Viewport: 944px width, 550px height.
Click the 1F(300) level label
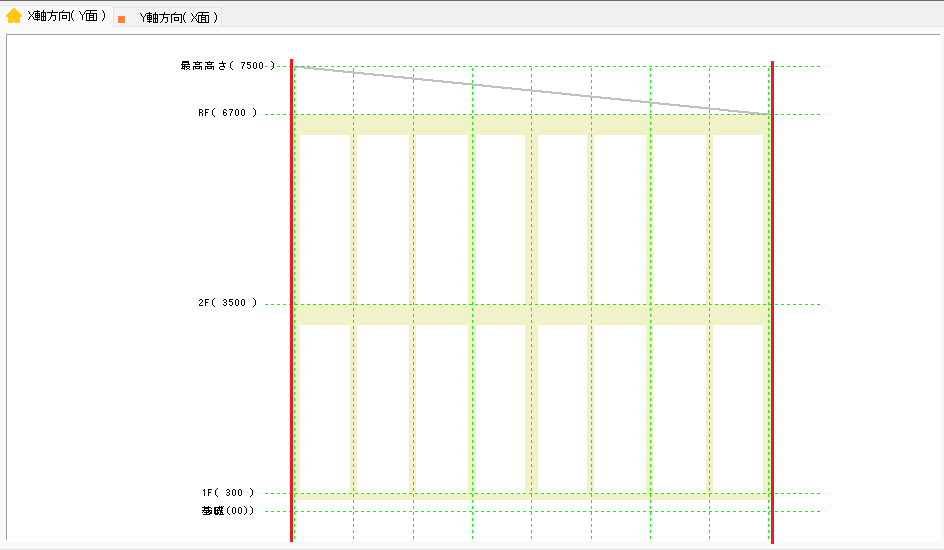click(x=227, y=492)
